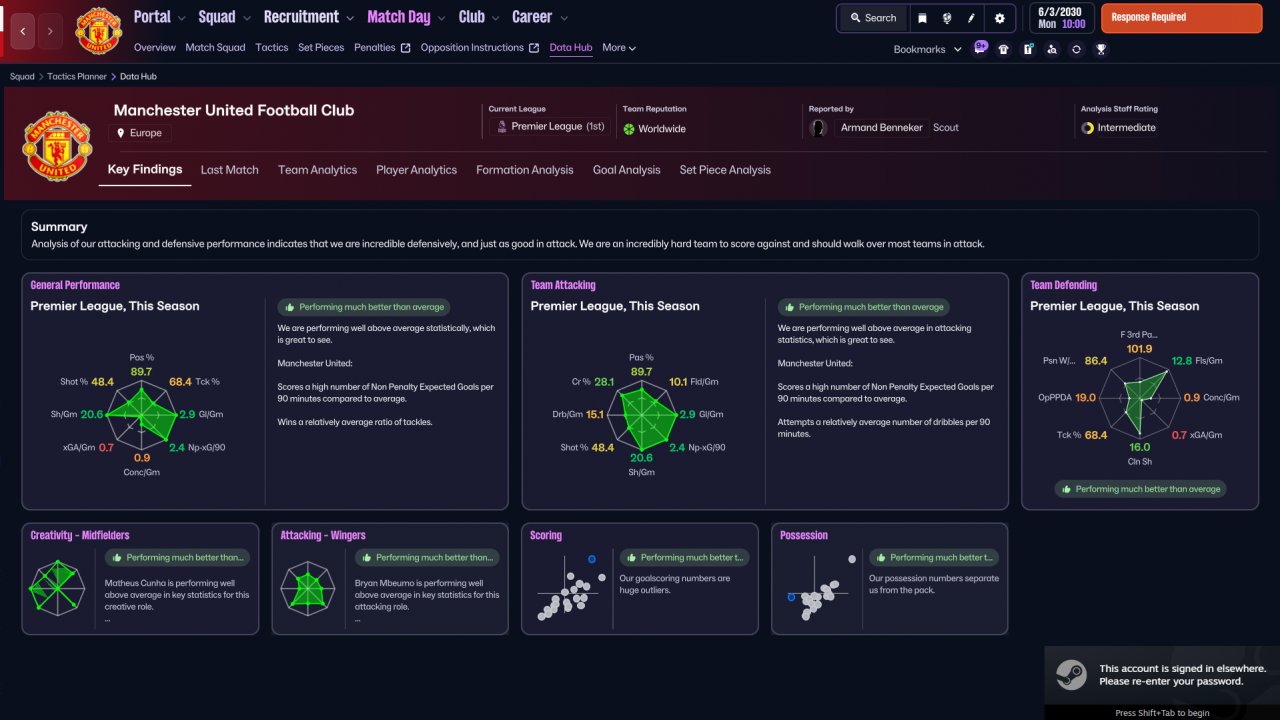This screenshot has height=720, width=1280.
Task: Open the settings gear icon
Action: pyautogui.click(x=999, y=18)
